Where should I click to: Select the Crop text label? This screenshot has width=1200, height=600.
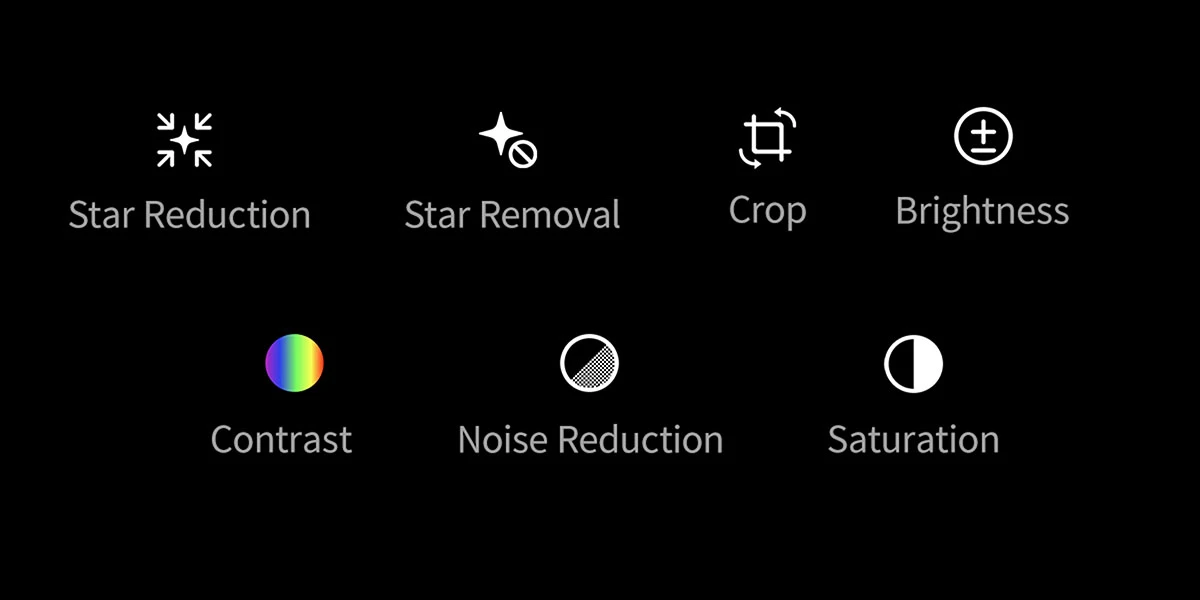coord(767,212)
